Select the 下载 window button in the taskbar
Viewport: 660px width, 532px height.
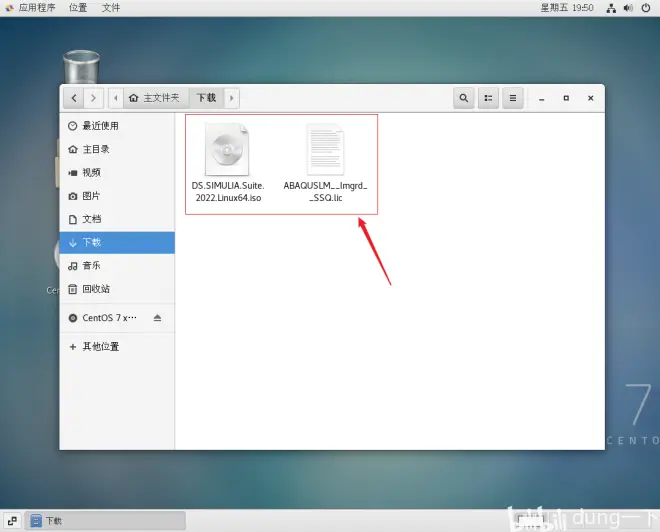(105, 521)
